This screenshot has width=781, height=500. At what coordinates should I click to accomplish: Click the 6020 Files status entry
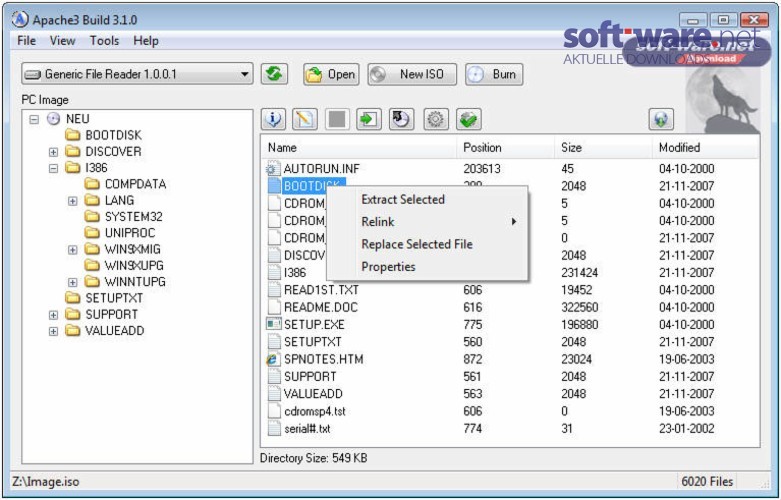click(707, 482)
